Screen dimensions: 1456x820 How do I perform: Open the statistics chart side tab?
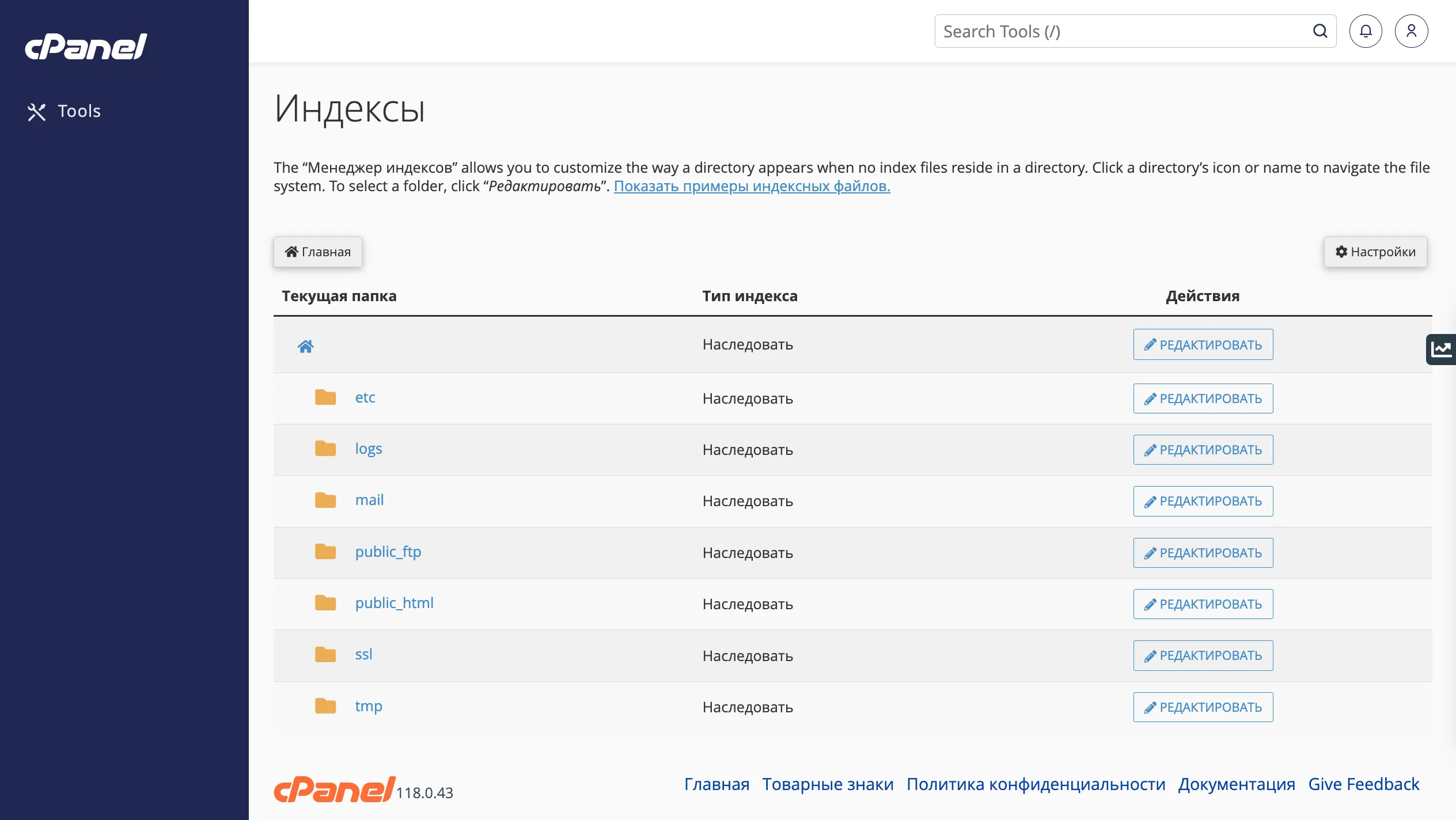click(1441, 349)
